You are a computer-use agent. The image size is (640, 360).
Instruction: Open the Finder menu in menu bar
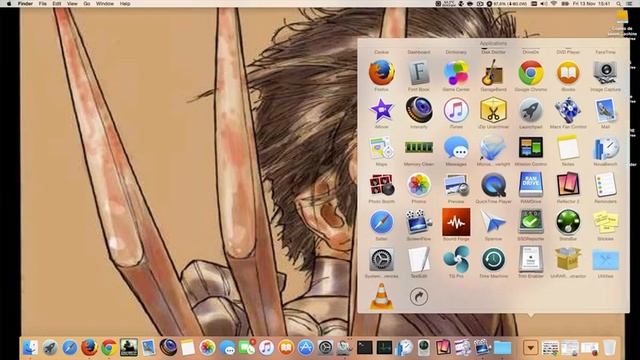tap(25, 4)
